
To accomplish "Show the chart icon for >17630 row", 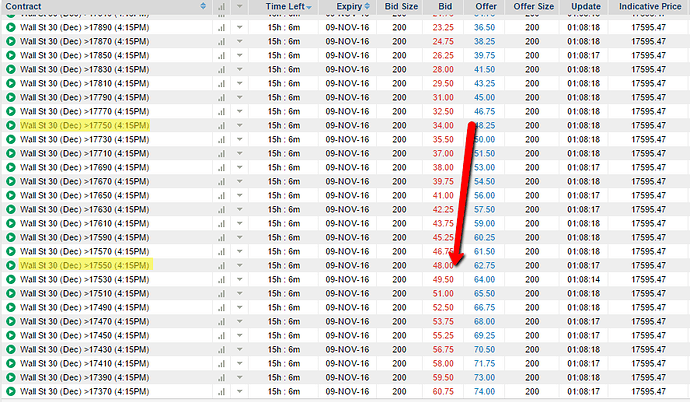I will pos(221,209).
